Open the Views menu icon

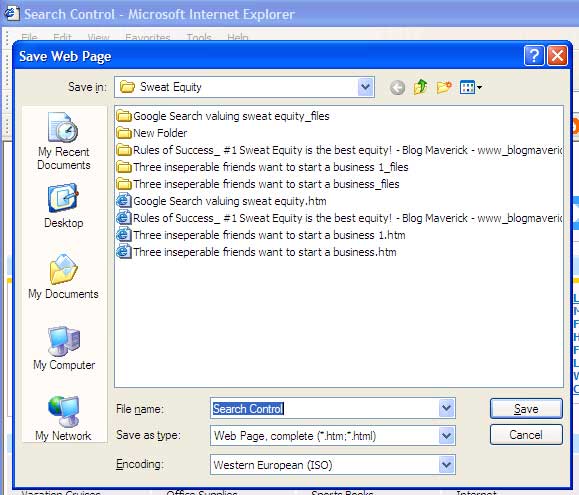470,87
